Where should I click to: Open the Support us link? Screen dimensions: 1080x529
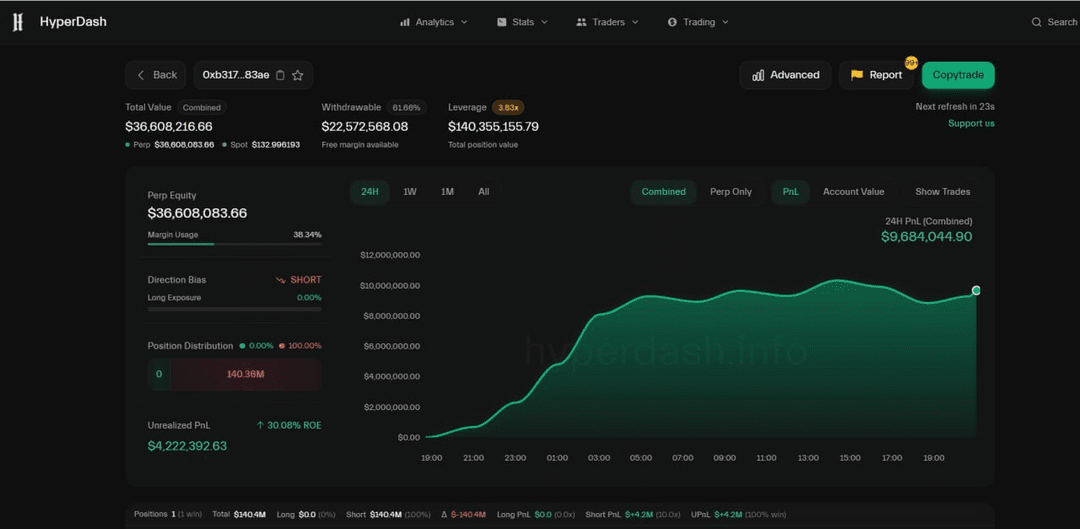point(971,124)
